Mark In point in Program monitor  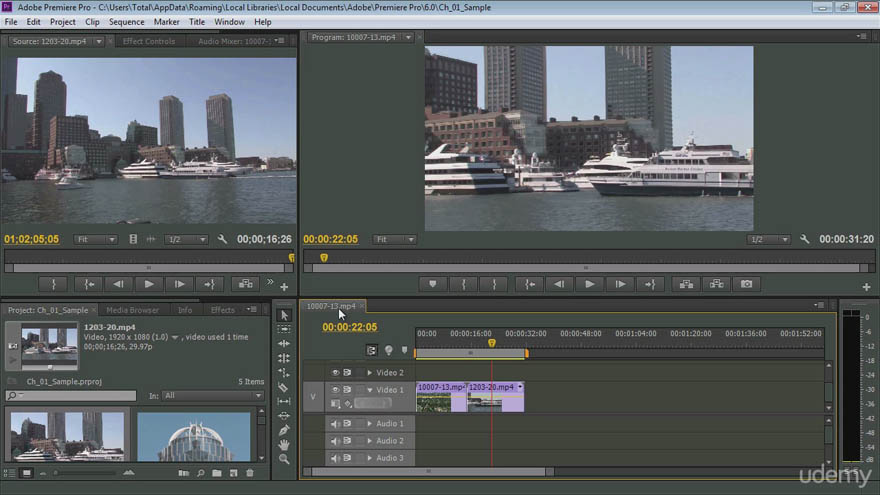(x=464, y=284)
